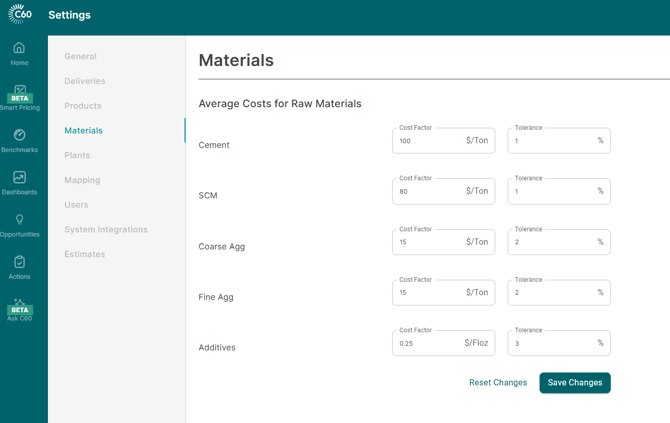Viewport: 670px width, 423px height.
Task: Select Additives Tolerance input field
Action: tap(550, 343)
